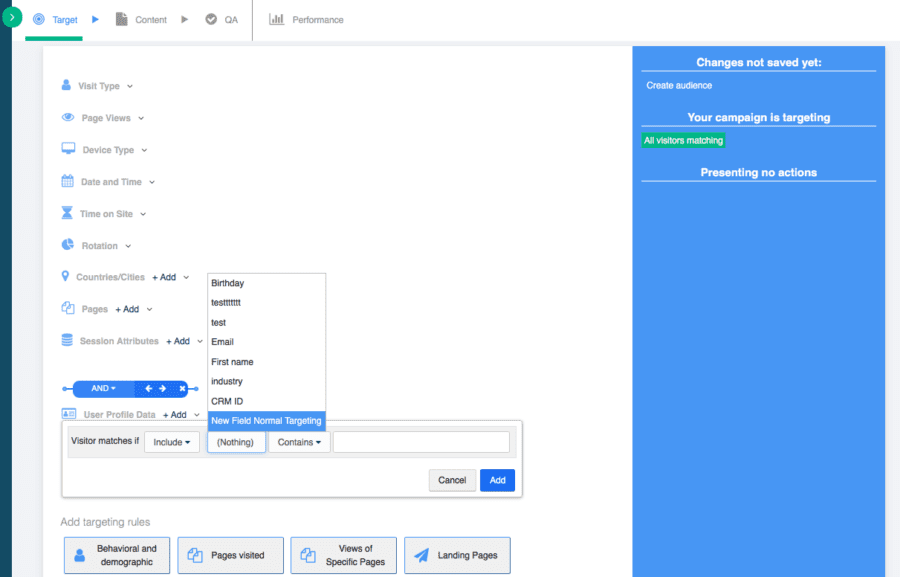Image resolution: width=900 pixels, height=577 pixels.
Task: Open the Contains condition dropdown
Action: (x=299, y=442)
